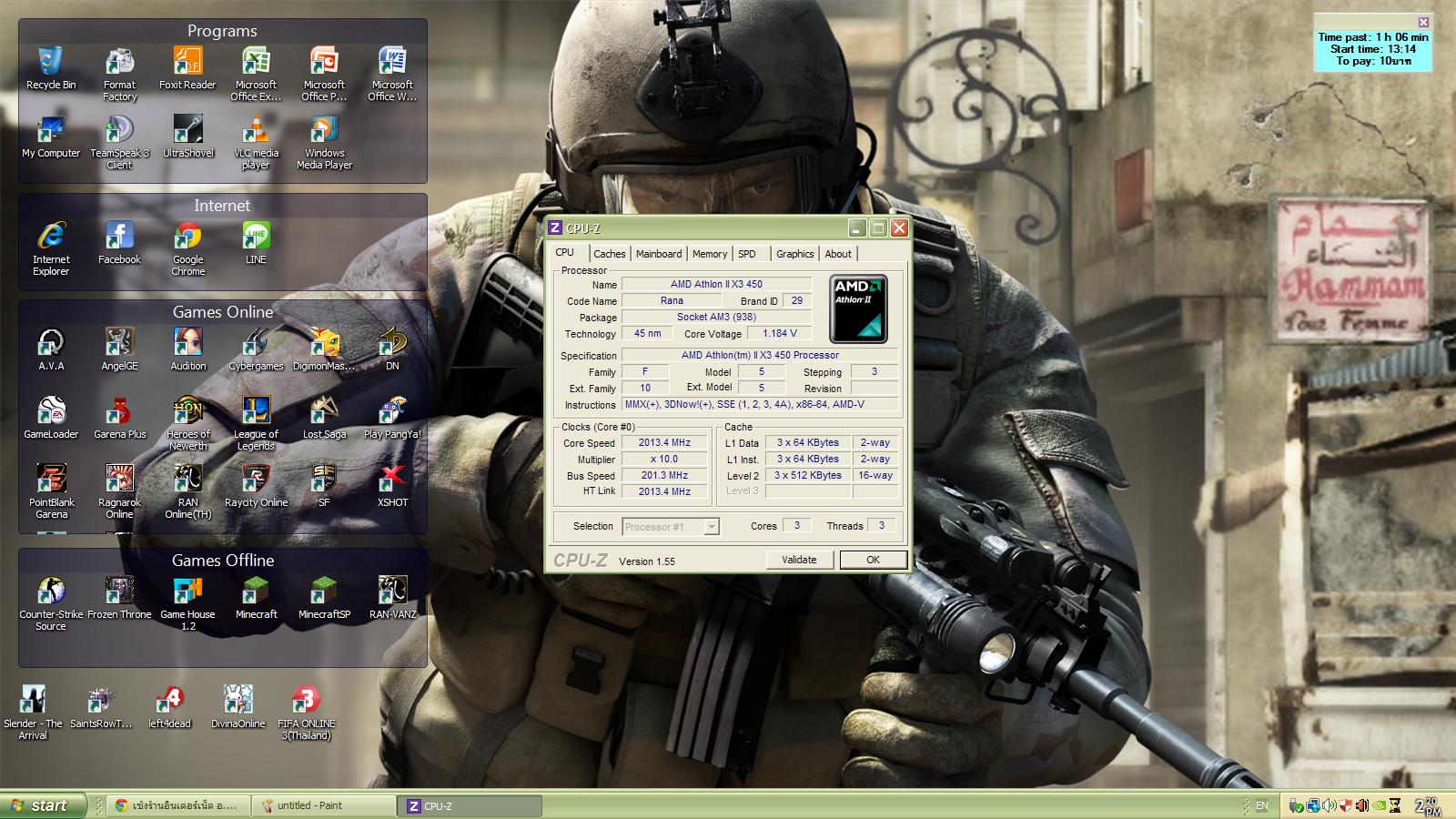This screenshot has width=1456, height=819.
Task: Open the Mainboard tab in CPU-Z
Action: pos(659,254)
